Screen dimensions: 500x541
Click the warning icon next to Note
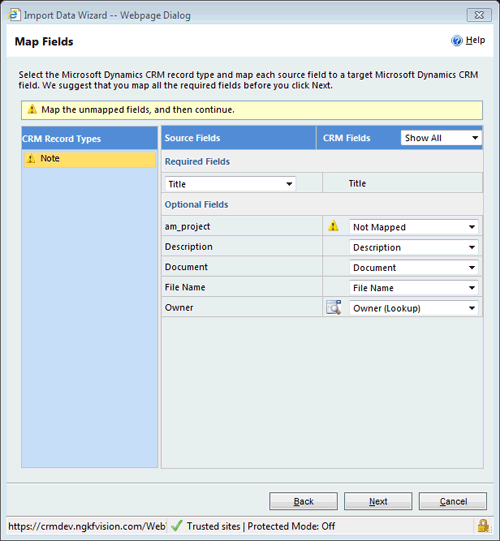pyautogui.click(x=31, y=159)
